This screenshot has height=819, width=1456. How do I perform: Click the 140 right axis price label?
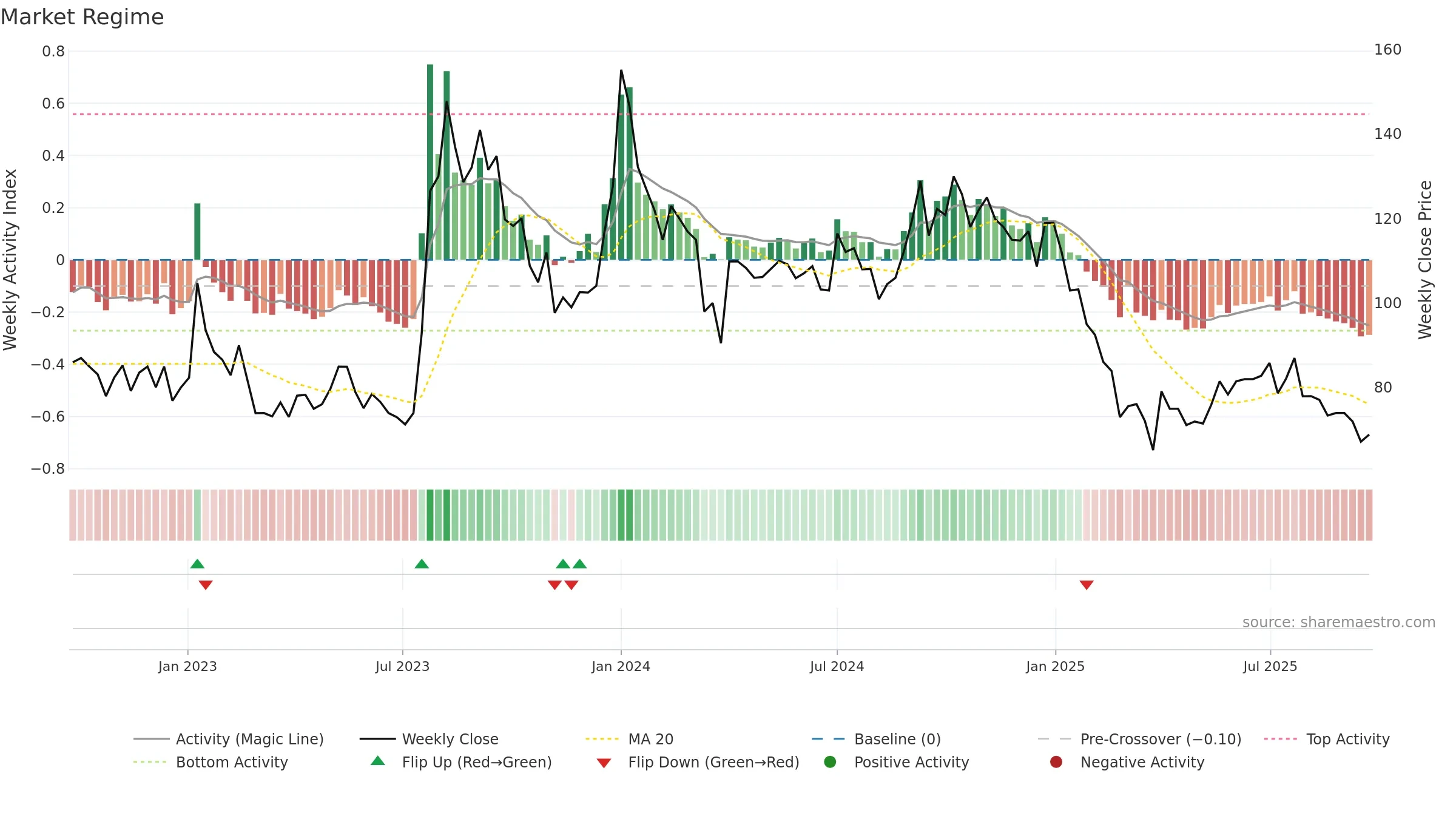[x=1387, y=134]
